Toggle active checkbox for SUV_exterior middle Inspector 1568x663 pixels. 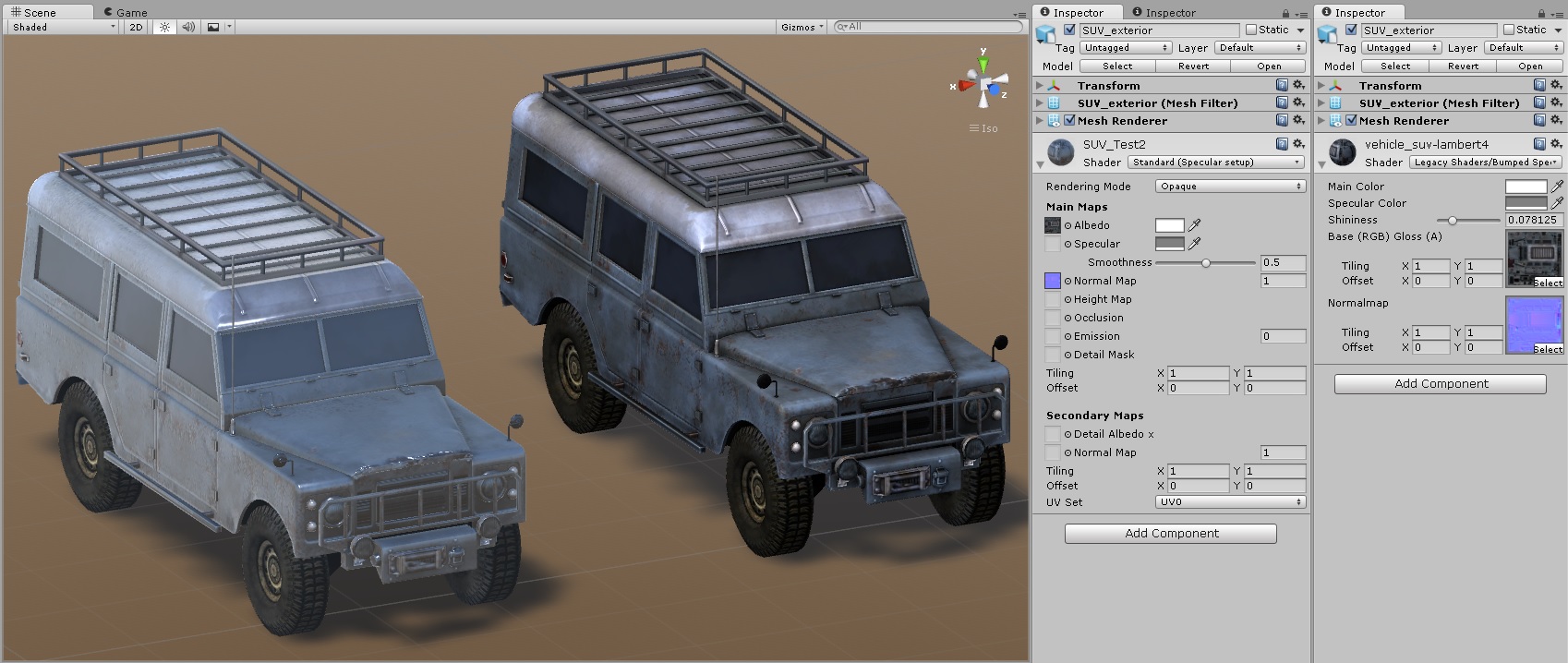coord(1069,30)
